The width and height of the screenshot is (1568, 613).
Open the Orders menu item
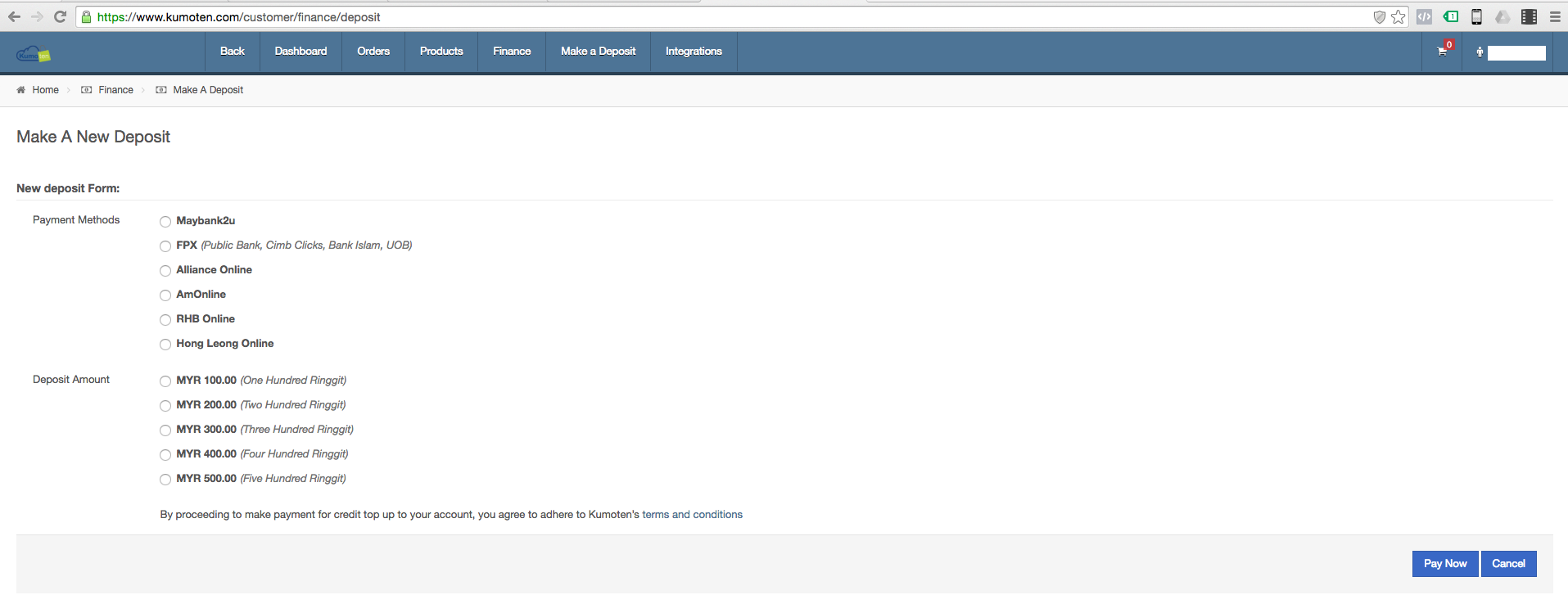[x=373, y=52]
